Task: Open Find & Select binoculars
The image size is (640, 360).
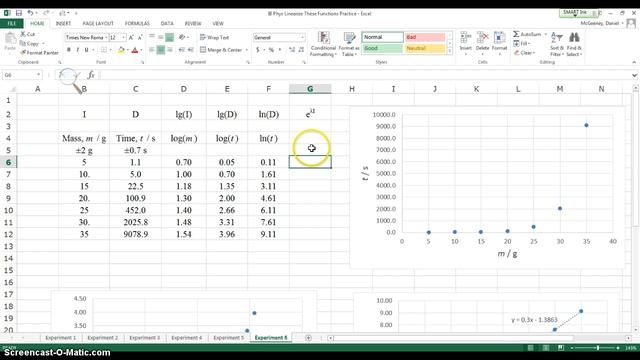Action: pyautogui.click(x=574, y=44)
